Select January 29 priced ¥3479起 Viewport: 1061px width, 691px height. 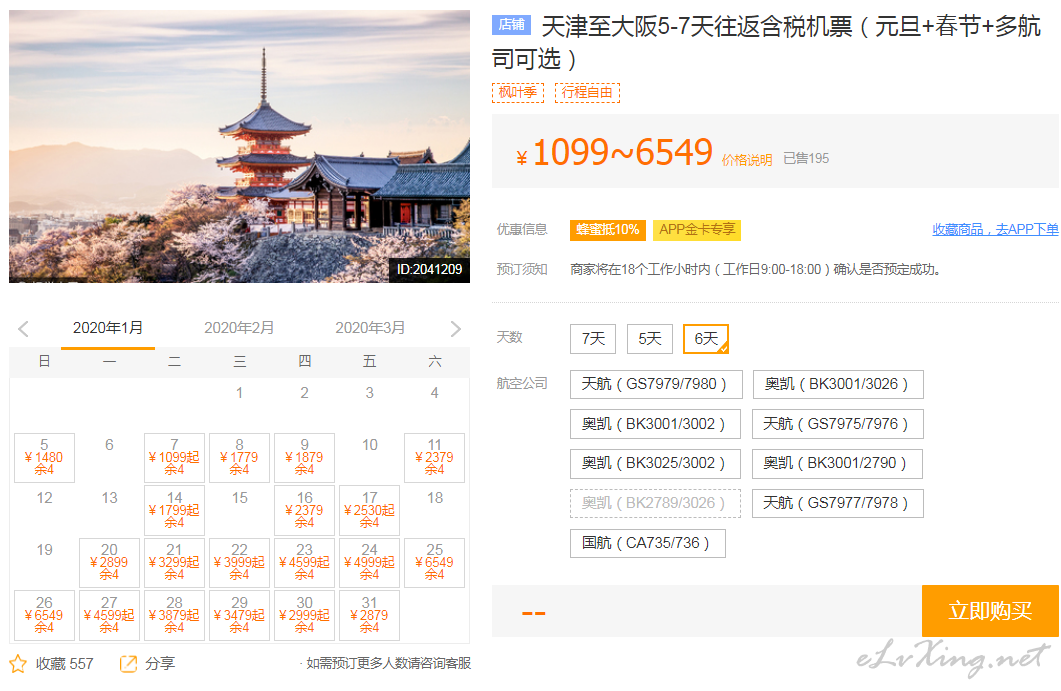click(240, 615)
